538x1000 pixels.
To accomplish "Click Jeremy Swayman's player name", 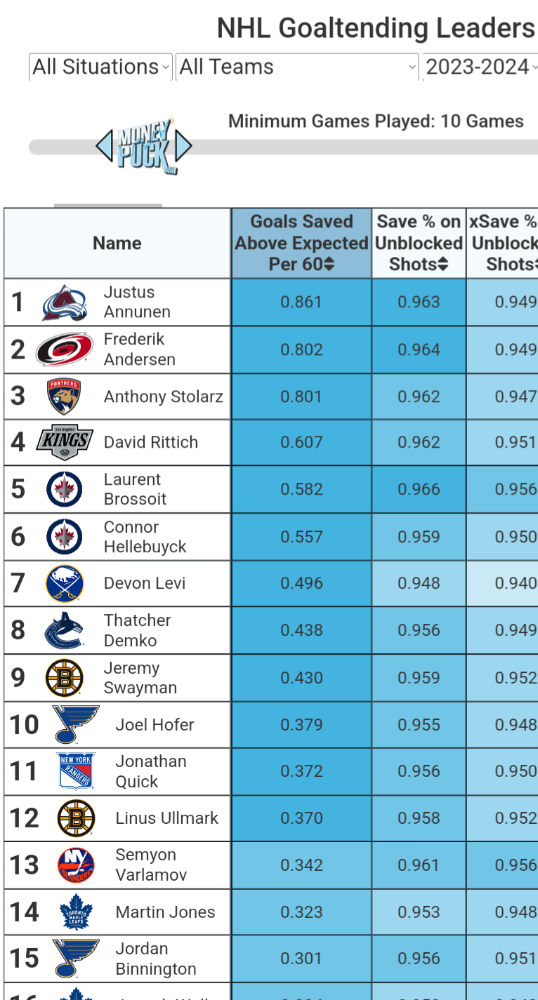I will pos(140,678).
